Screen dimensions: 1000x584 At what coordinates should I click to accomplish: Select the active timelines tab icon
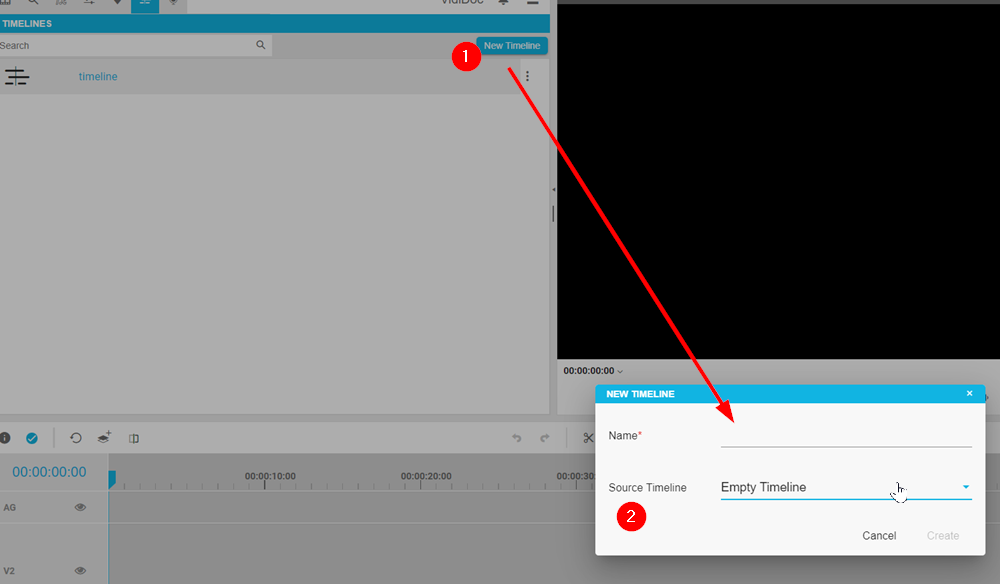click(x=144, y=4)
